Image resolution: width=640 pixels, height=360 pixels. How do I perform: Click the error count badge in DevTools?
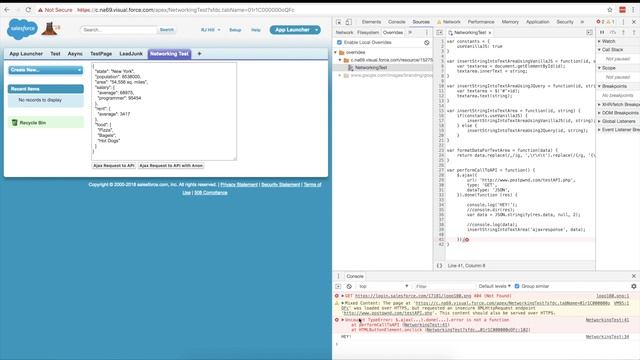pyautogui.click(x=600, y=22)
